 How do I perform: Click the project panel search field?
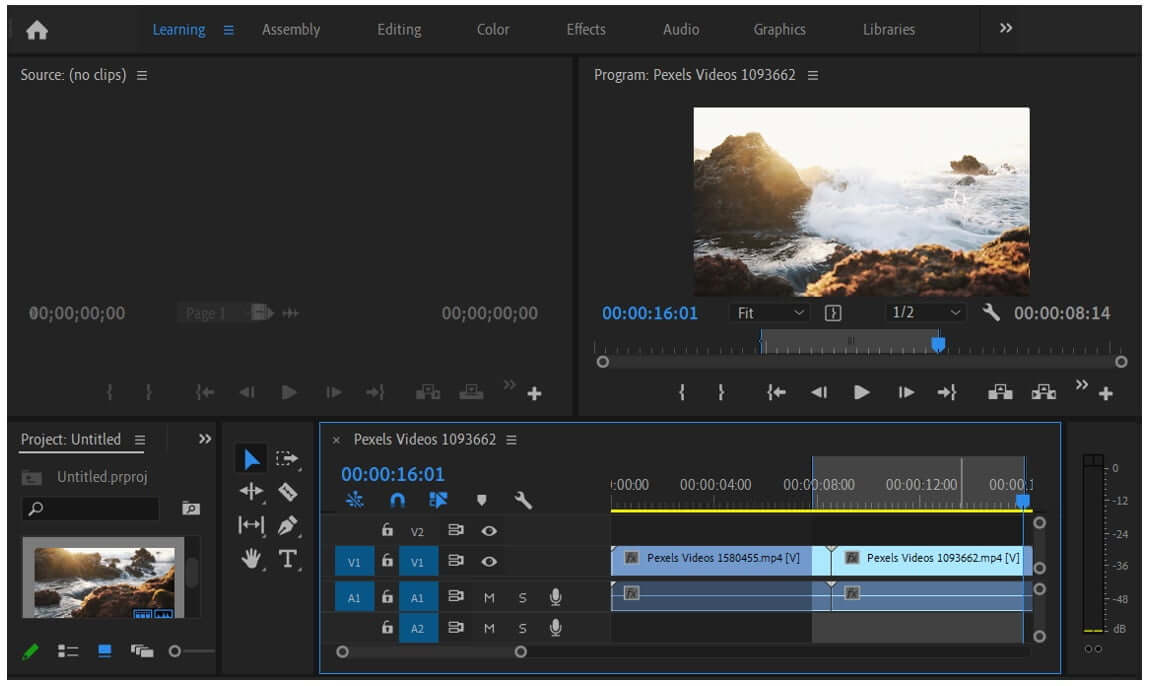coord(91,509)
